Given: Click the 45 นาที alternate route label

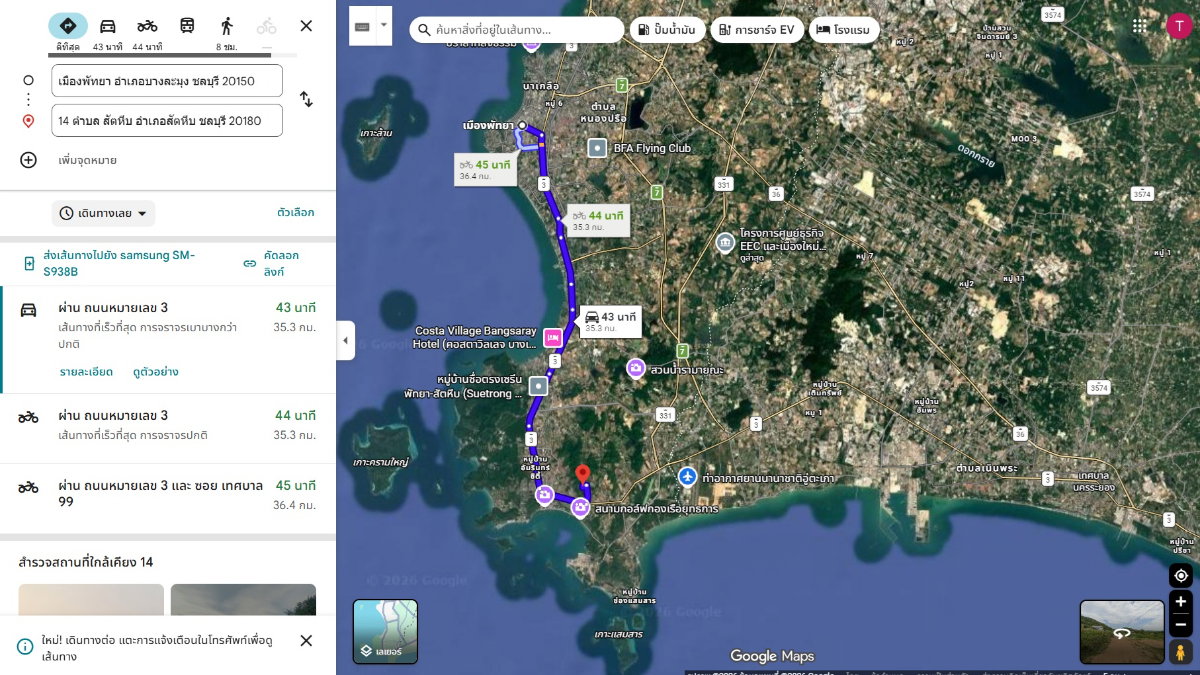Looking at the screenshot, I should (x=485, y=170).
